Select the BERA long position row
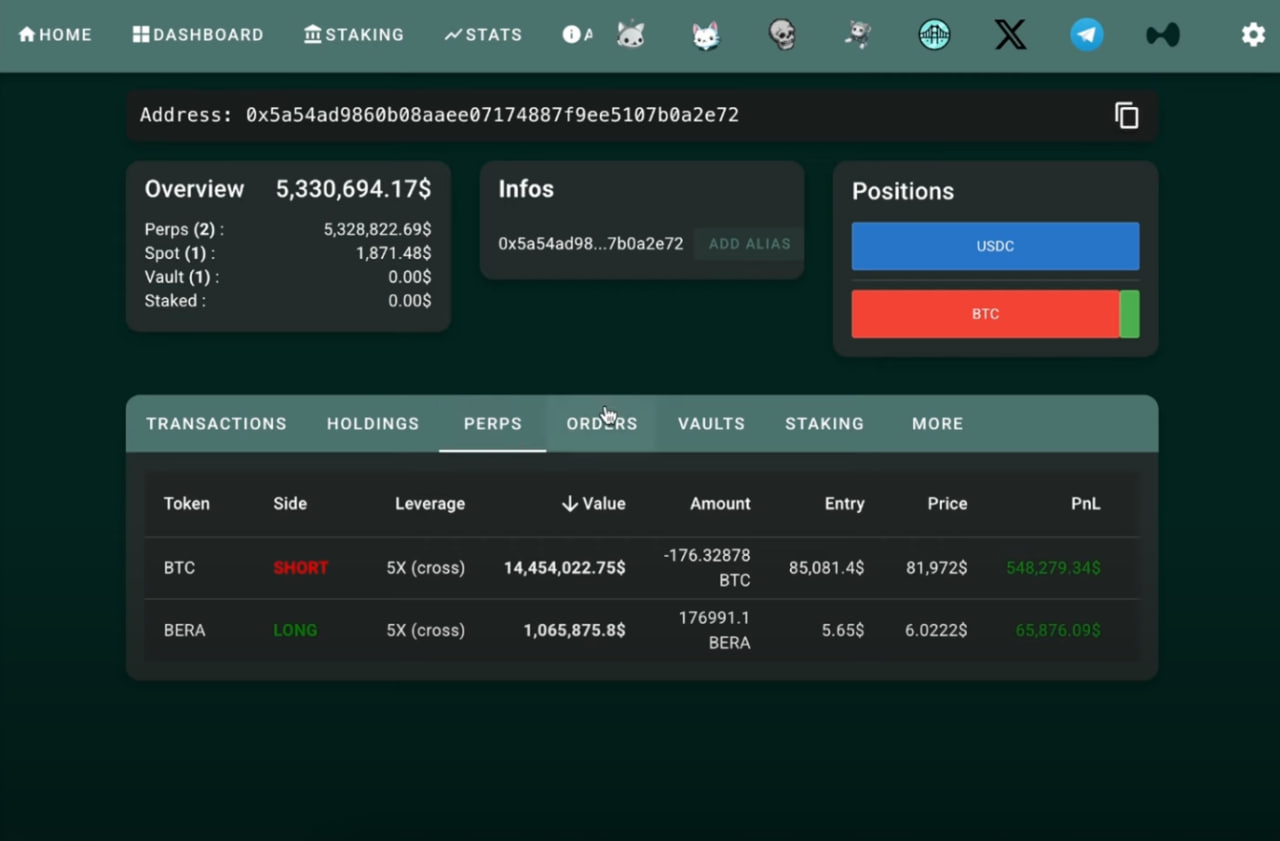Screen dimensions: 1280x841 pyautogui.click(x=640, y=630)
